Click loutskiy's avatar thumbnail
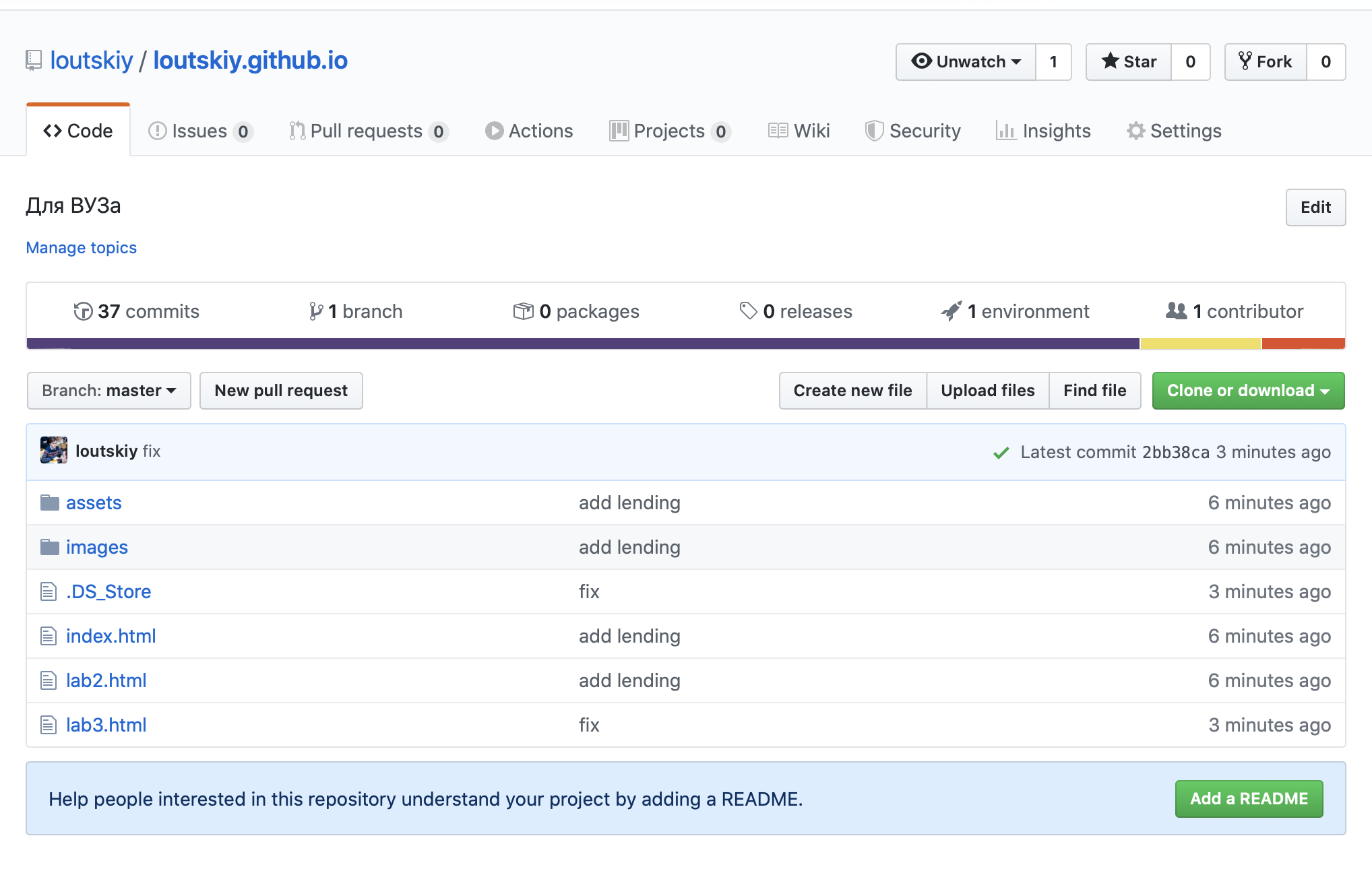This screenshot has height=869, width=1372. (54, 451)
